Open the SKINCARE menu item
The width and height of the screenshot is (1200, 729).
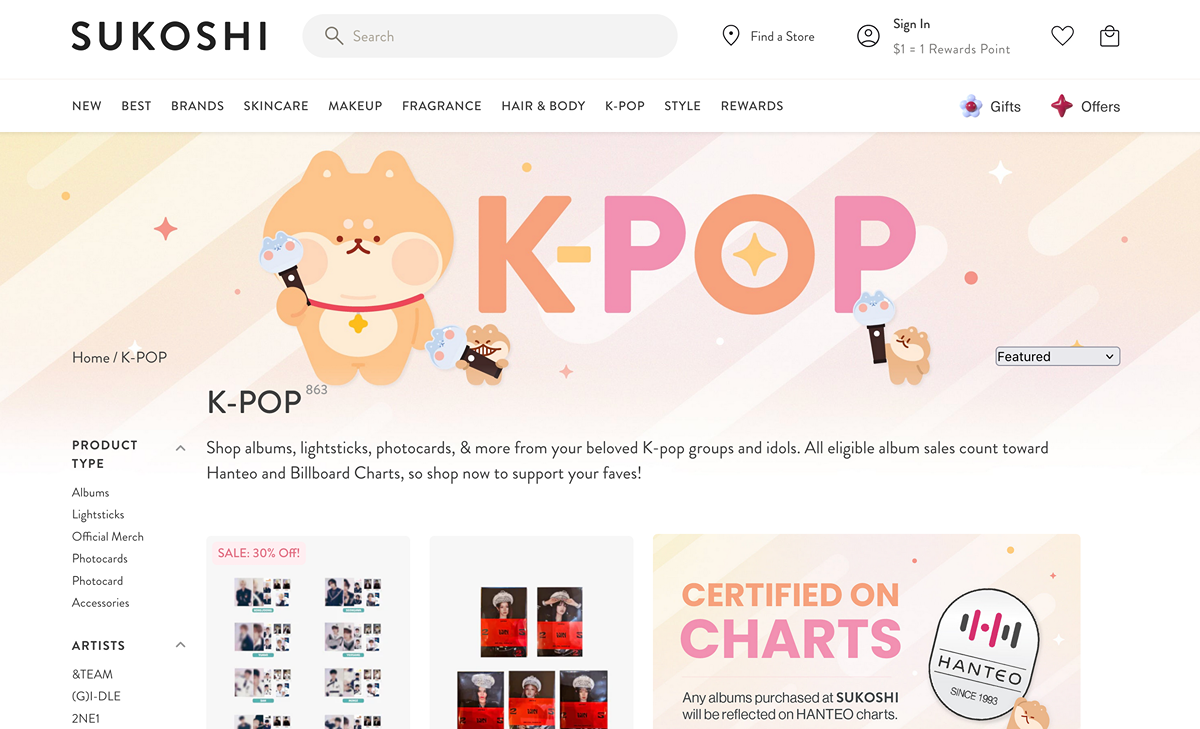tap(276, 106)
